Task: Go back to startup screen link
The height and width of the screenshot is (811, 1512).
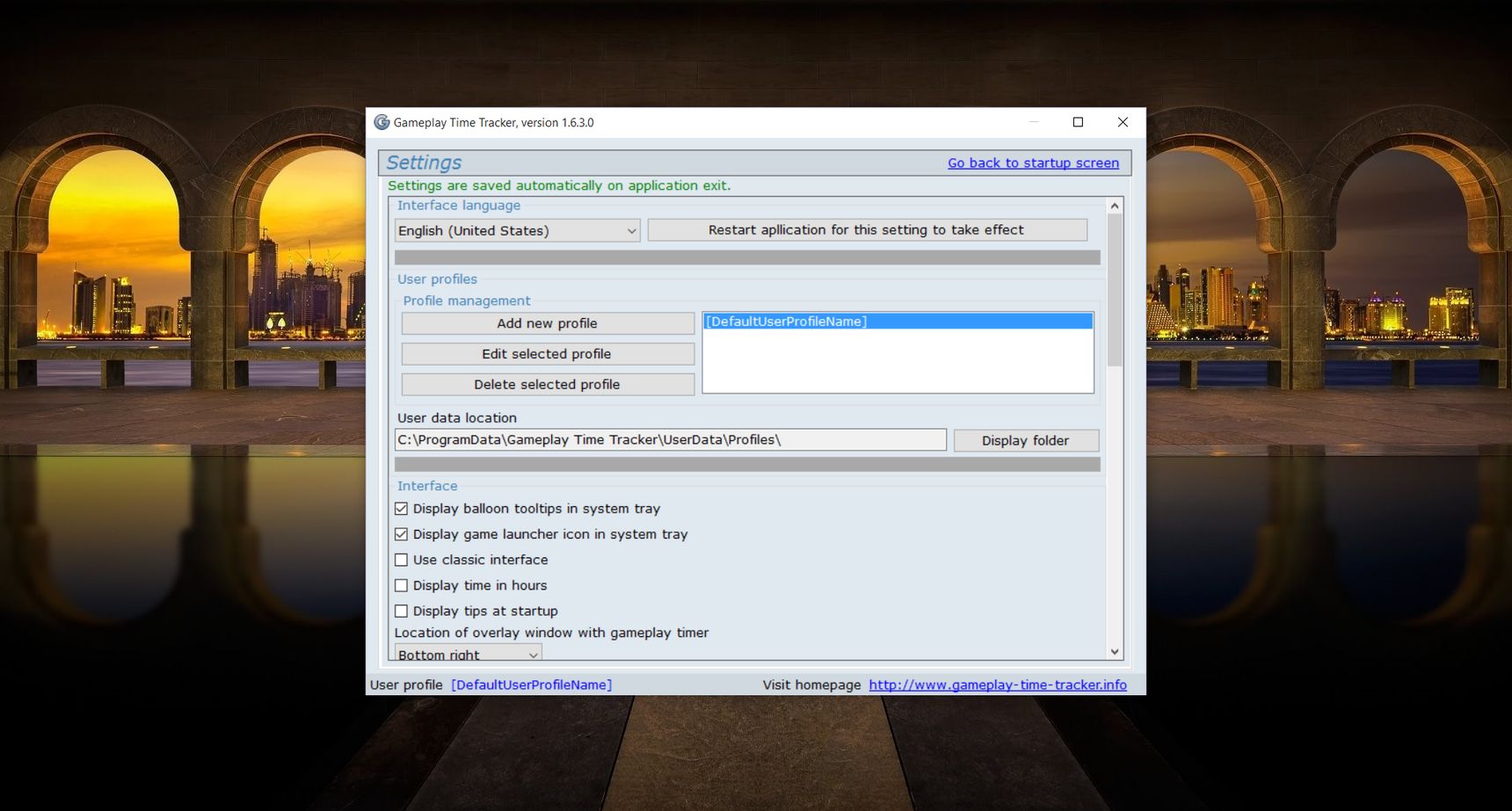Action: 1033,163
